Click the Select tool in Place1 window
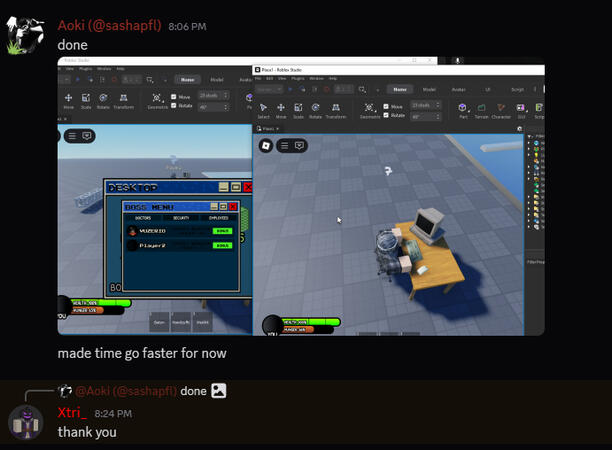Viewport: 612px width, 450px height. pyautogui.click(x=263, y=110)
